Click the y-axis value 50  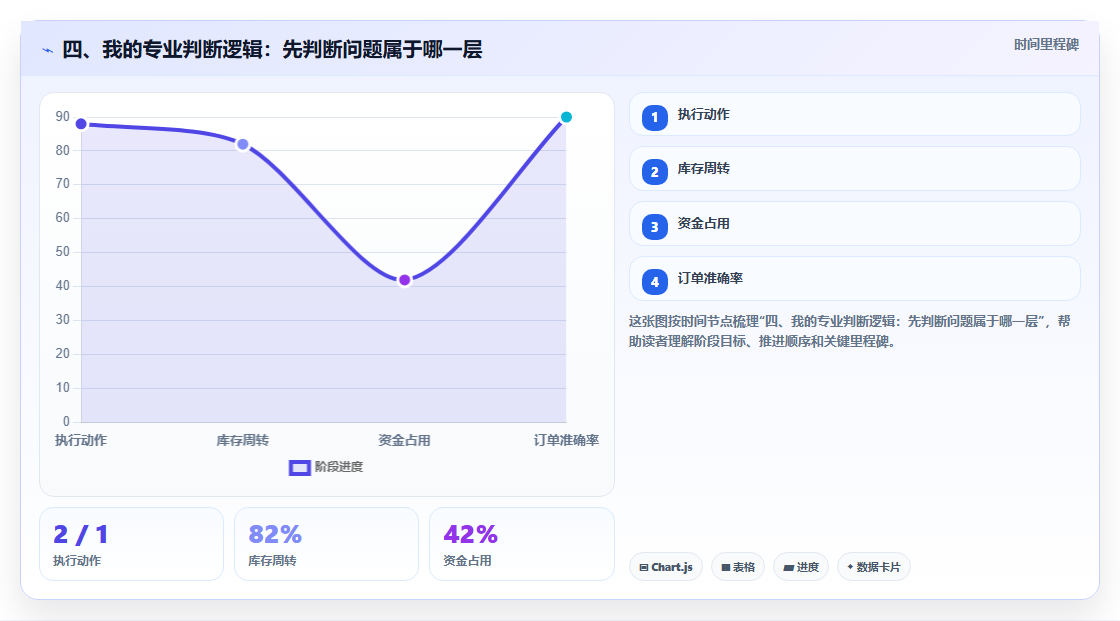(x=63, y=252)
